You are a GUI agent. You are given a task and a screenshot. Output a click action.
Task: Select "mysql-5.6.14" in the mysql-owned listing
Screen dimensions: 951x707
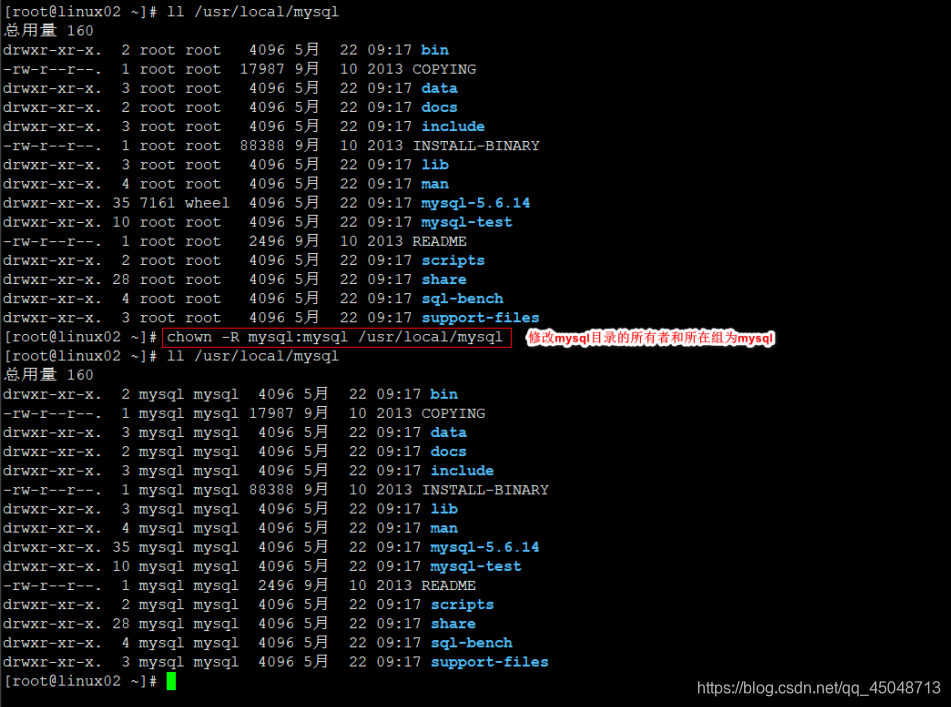(x=485, y=547)
